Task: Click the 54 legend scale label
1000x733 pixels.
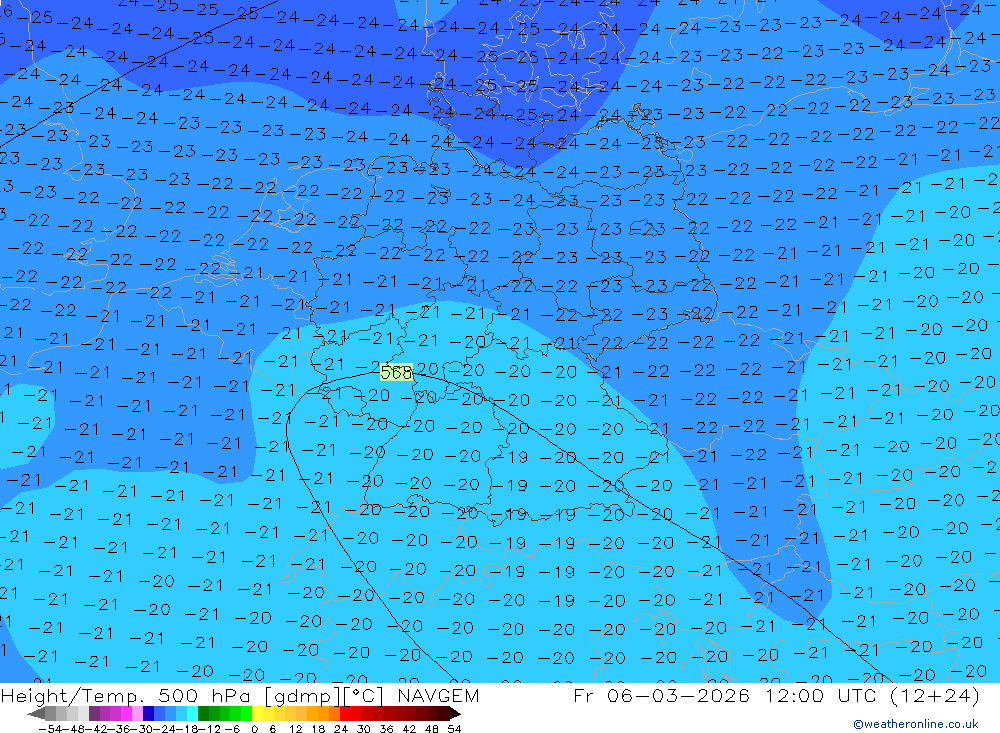Action: (x=454, y=729)
